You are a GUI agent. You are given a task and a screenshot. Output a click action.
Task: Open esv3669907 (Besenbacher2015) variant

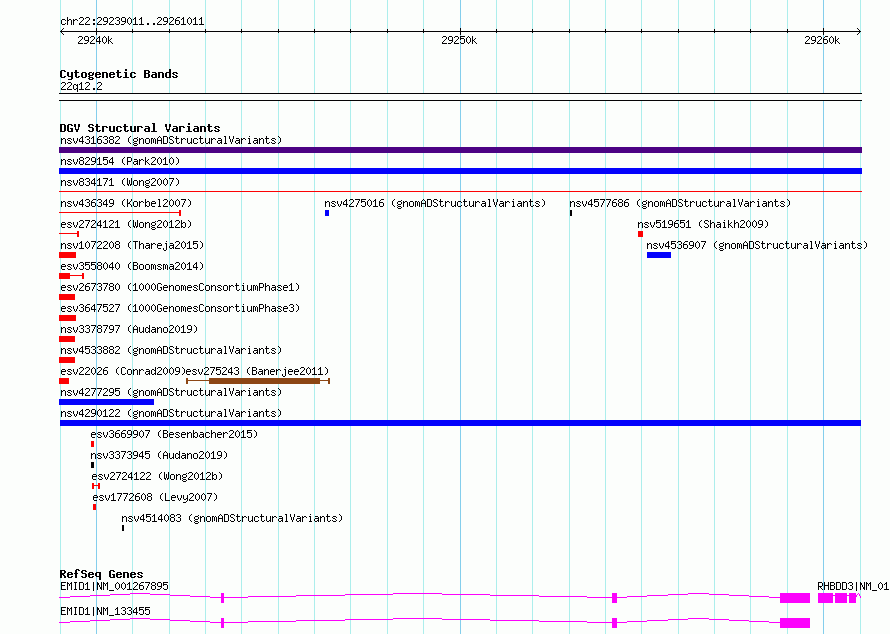pos(174,434)
